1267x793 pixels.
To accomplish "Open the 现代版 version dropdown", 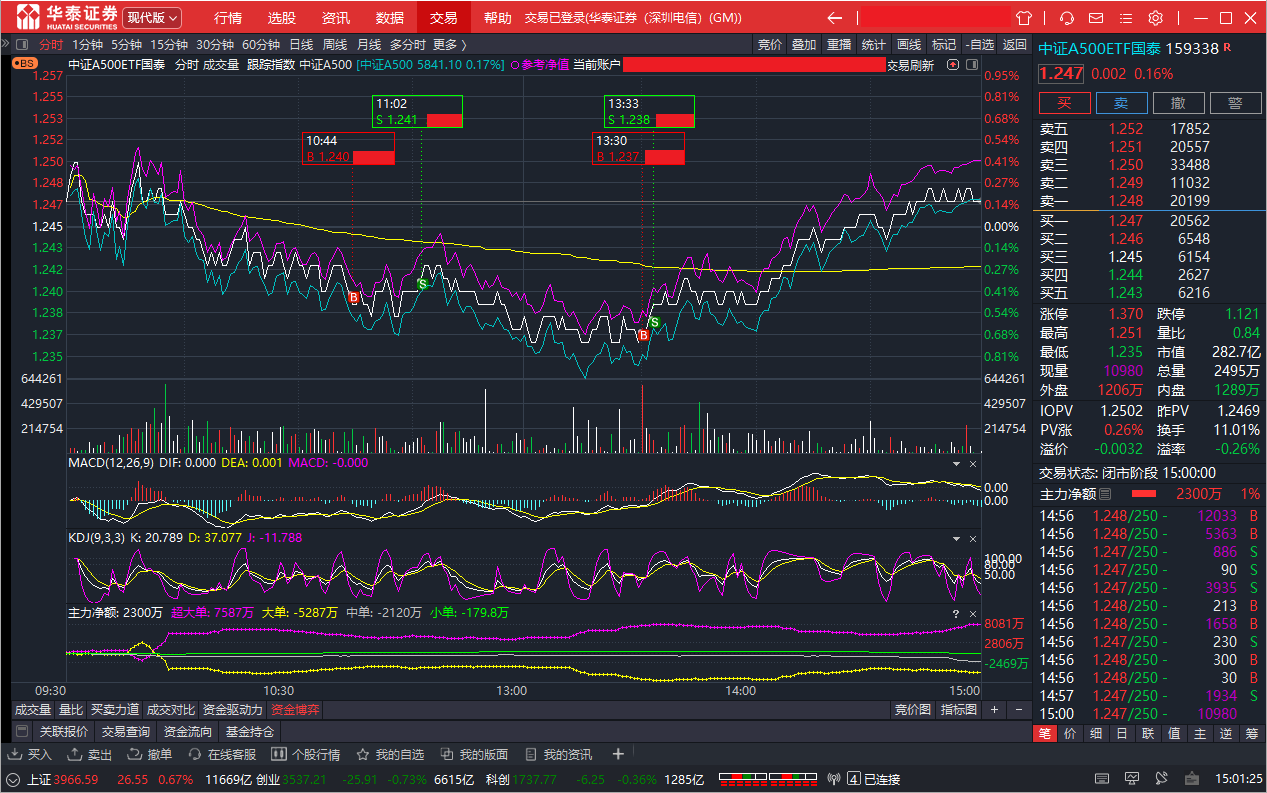I will click(152, 18).
